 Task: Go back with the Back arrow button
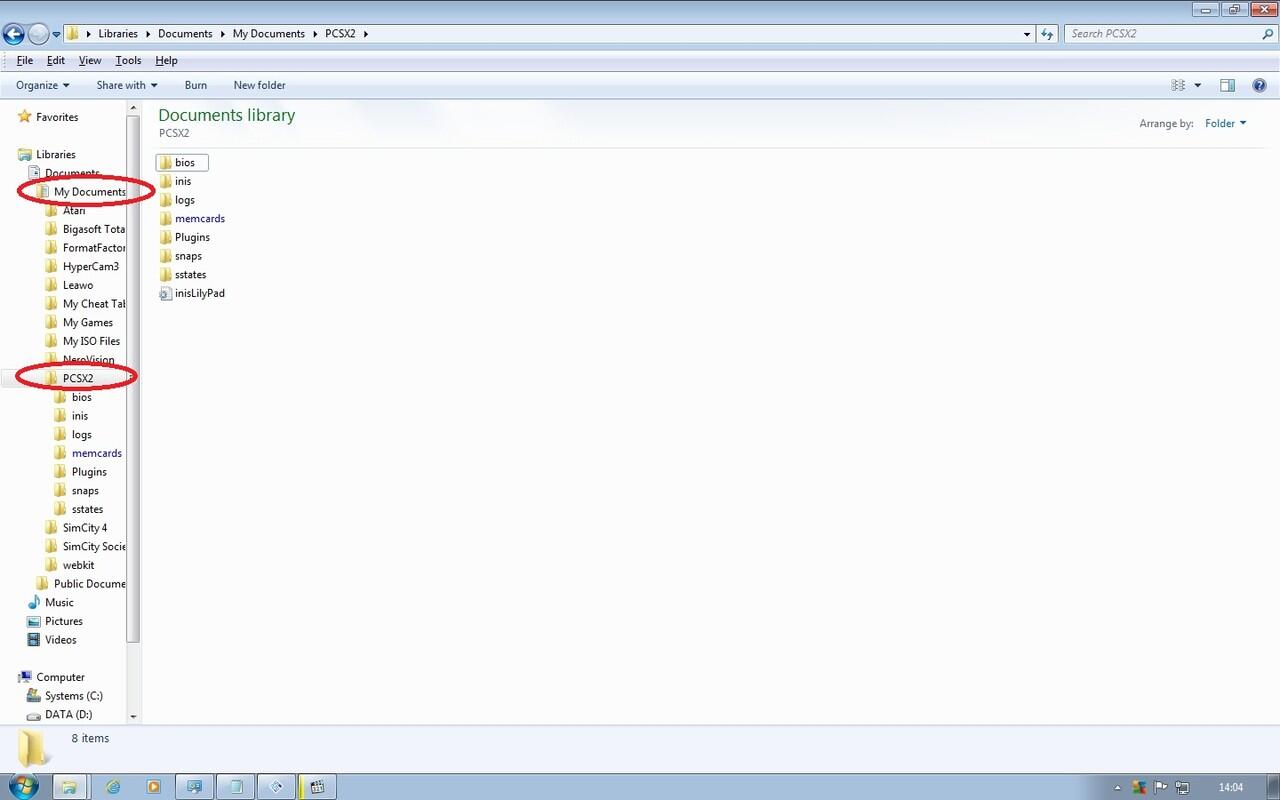[x=13, y=34]
